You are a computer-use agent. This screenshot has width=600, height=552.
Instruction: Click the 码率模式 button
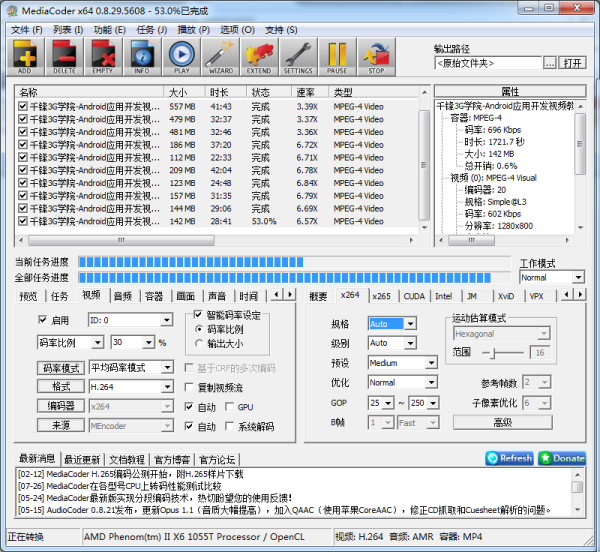click(61, 368)
